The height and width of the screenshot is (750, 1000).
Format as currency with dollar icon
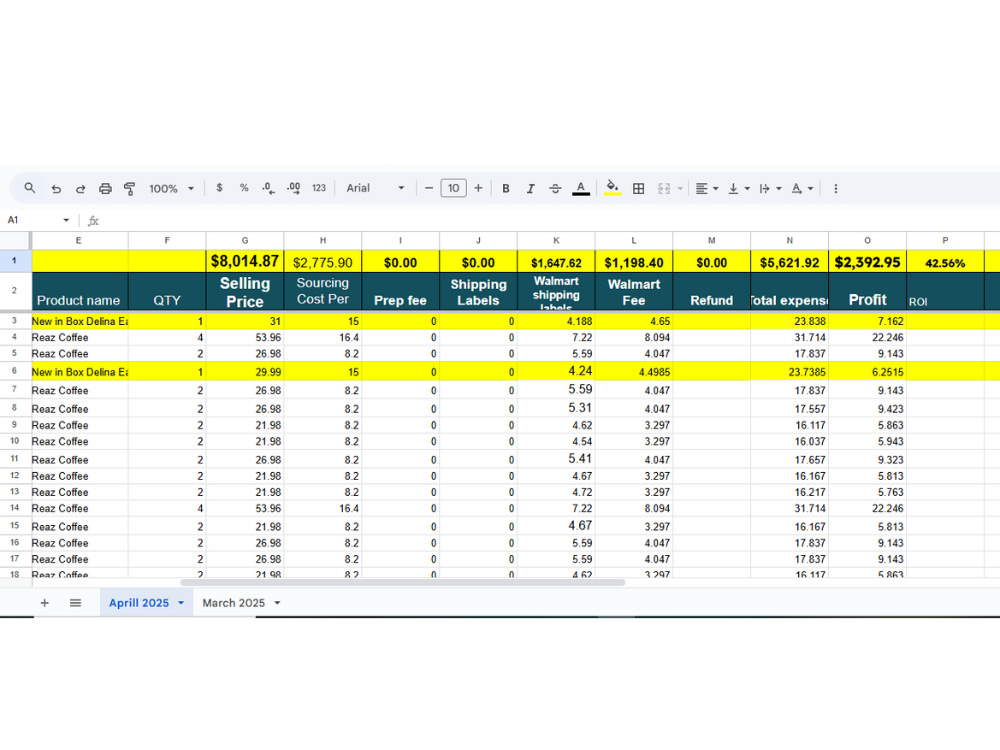point(219,188)
